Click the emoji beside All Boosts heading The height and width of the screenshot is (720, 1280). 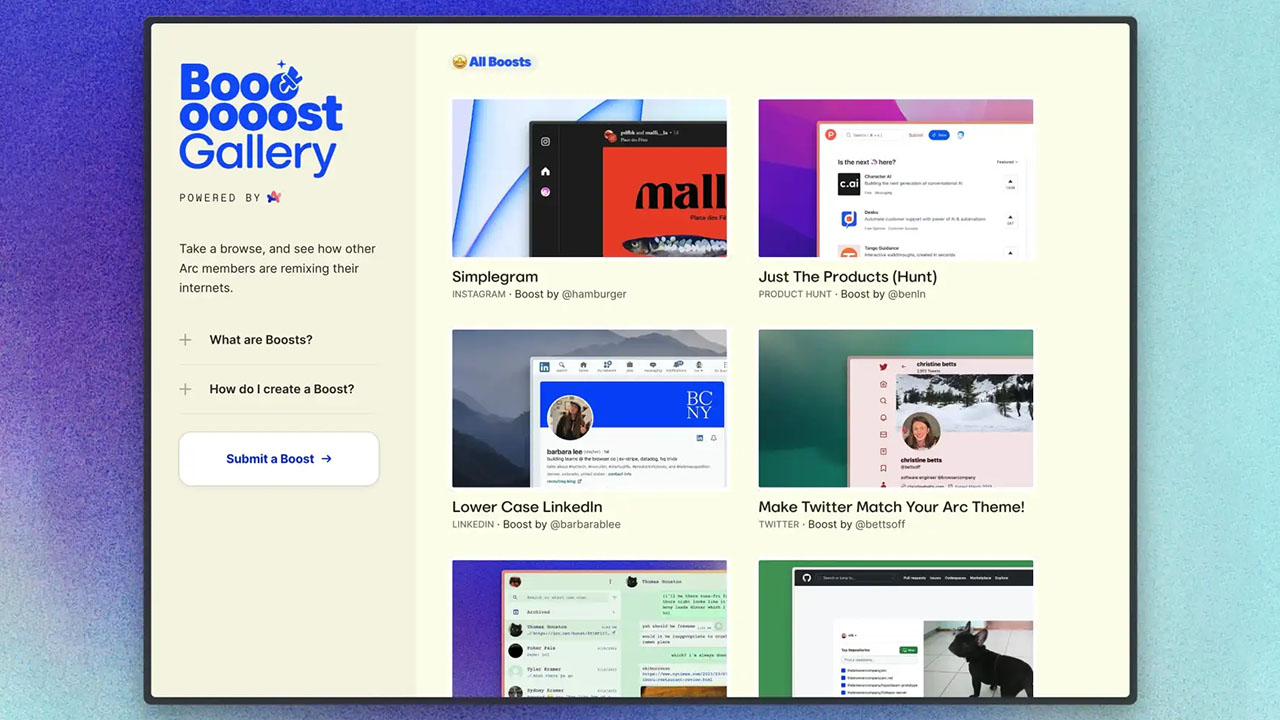(x=460, y=62)
